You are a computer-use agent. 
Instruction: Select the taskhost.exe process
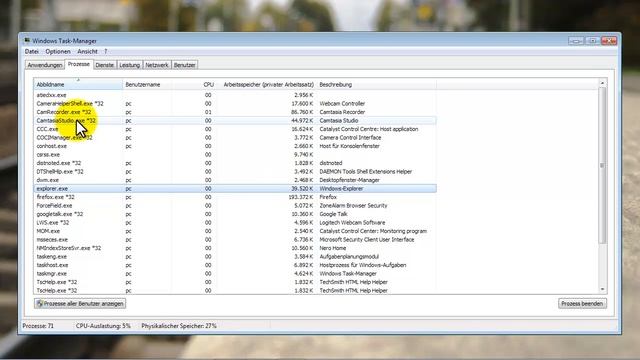(235, 265)
